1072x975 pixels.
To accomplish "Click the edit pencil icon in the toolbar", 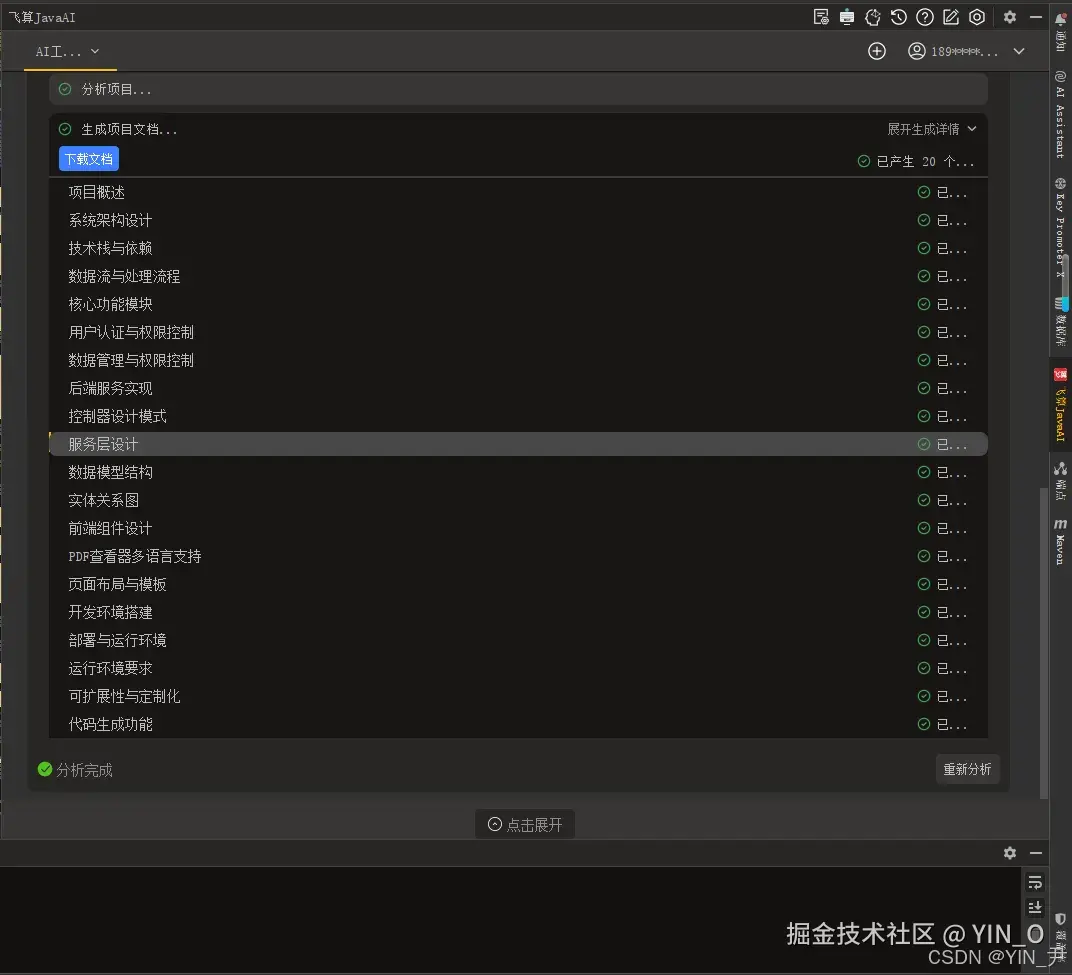I will (950, 17).
